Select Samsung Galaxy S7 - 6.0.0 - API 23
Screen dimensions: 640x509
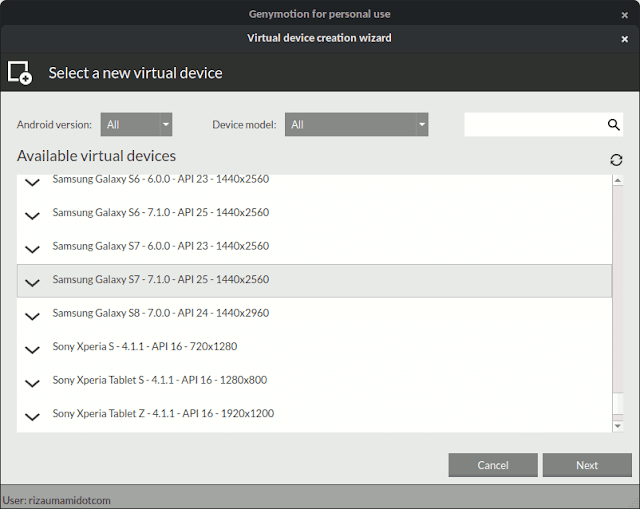pyautogui.click(x=314, y=247)
